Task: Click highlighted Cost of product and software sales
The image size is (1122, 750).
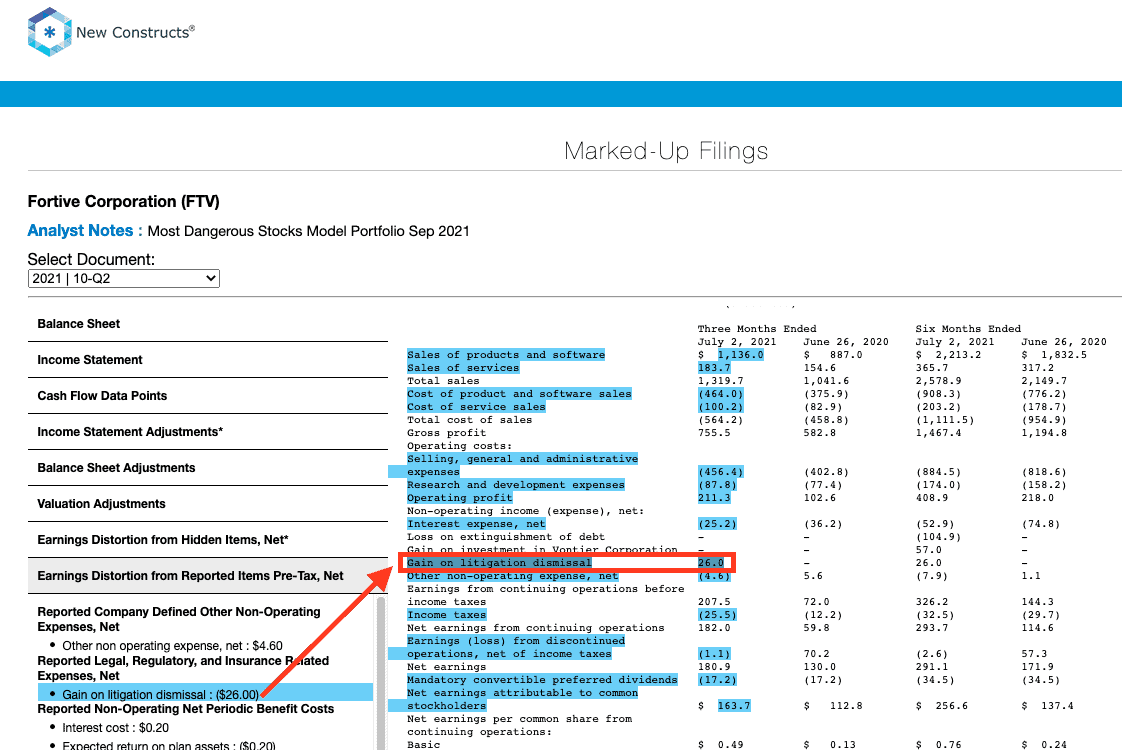Action: 519,394
